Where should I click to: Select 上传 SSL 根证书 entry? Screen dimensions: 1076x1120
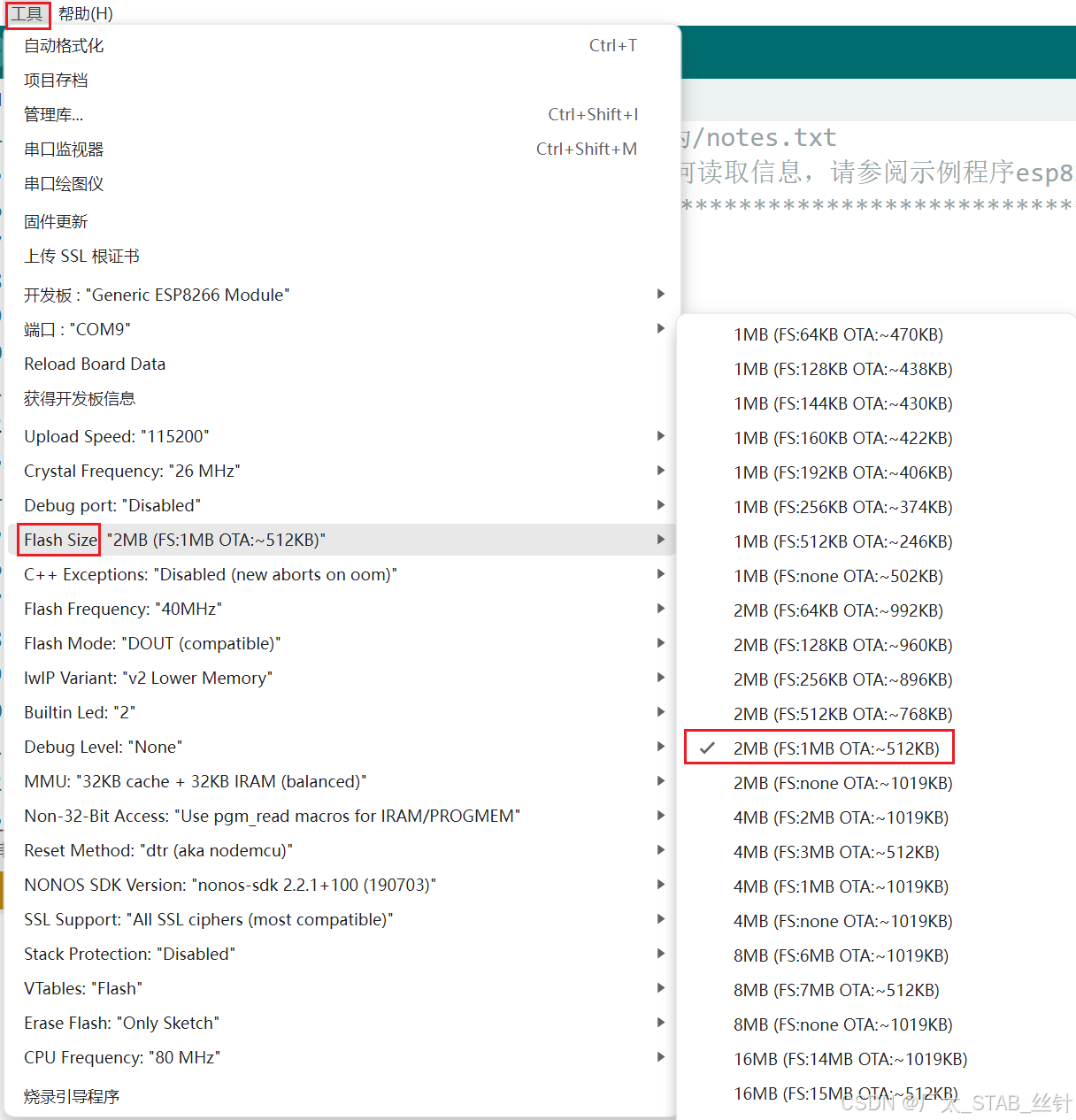point(342,256)
